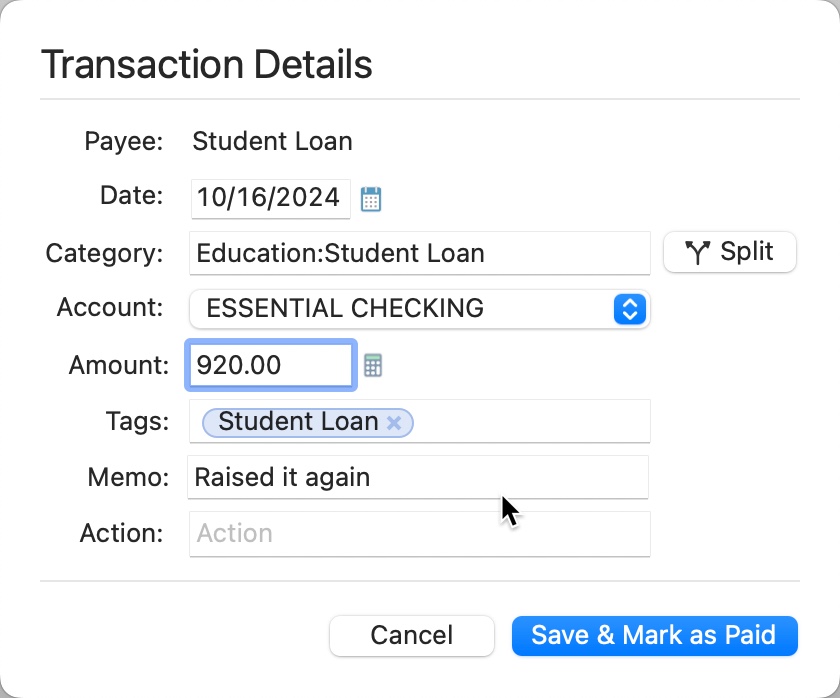
Task: Expand the Account dropdown menu
Action: [628, 309]
